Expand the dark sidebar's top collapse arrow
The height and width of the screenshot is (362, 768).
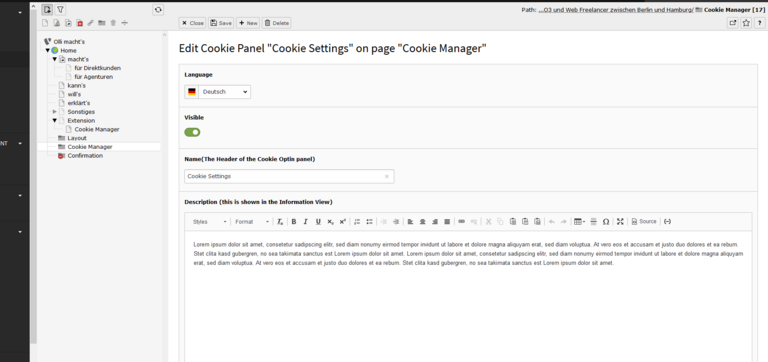(20, 13)
